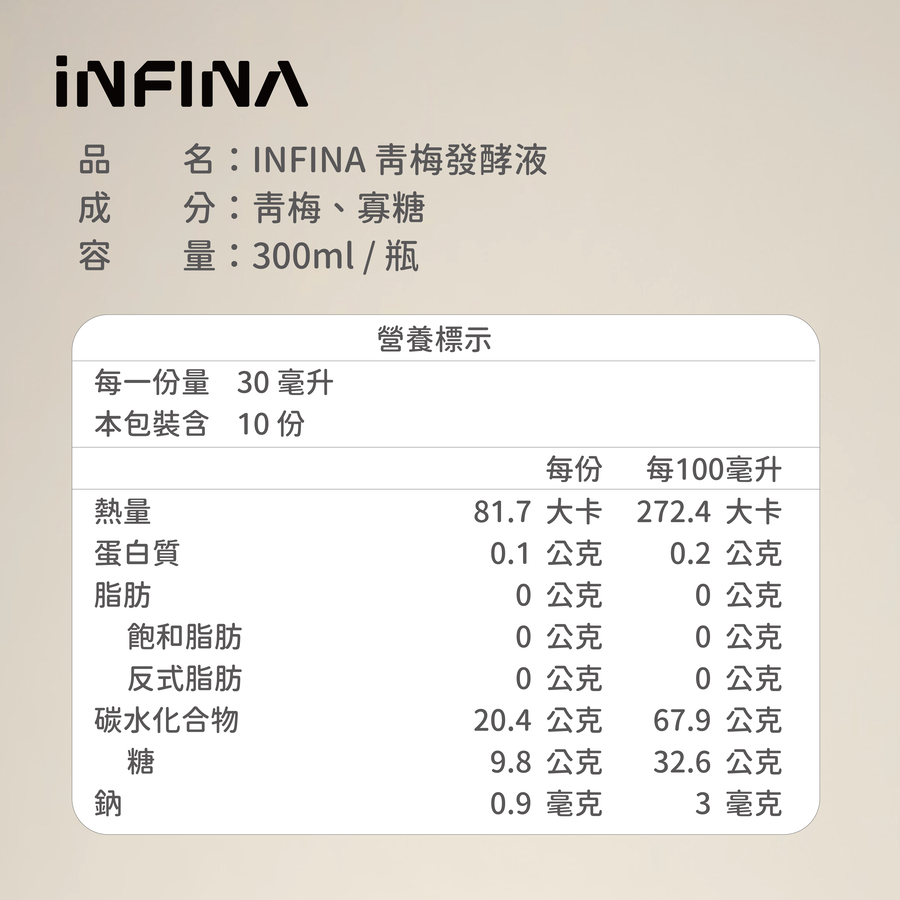Click the 0.9 毫克 sodium value
Image resolution: width=900 pixels, height=900 pixels.
546,804
